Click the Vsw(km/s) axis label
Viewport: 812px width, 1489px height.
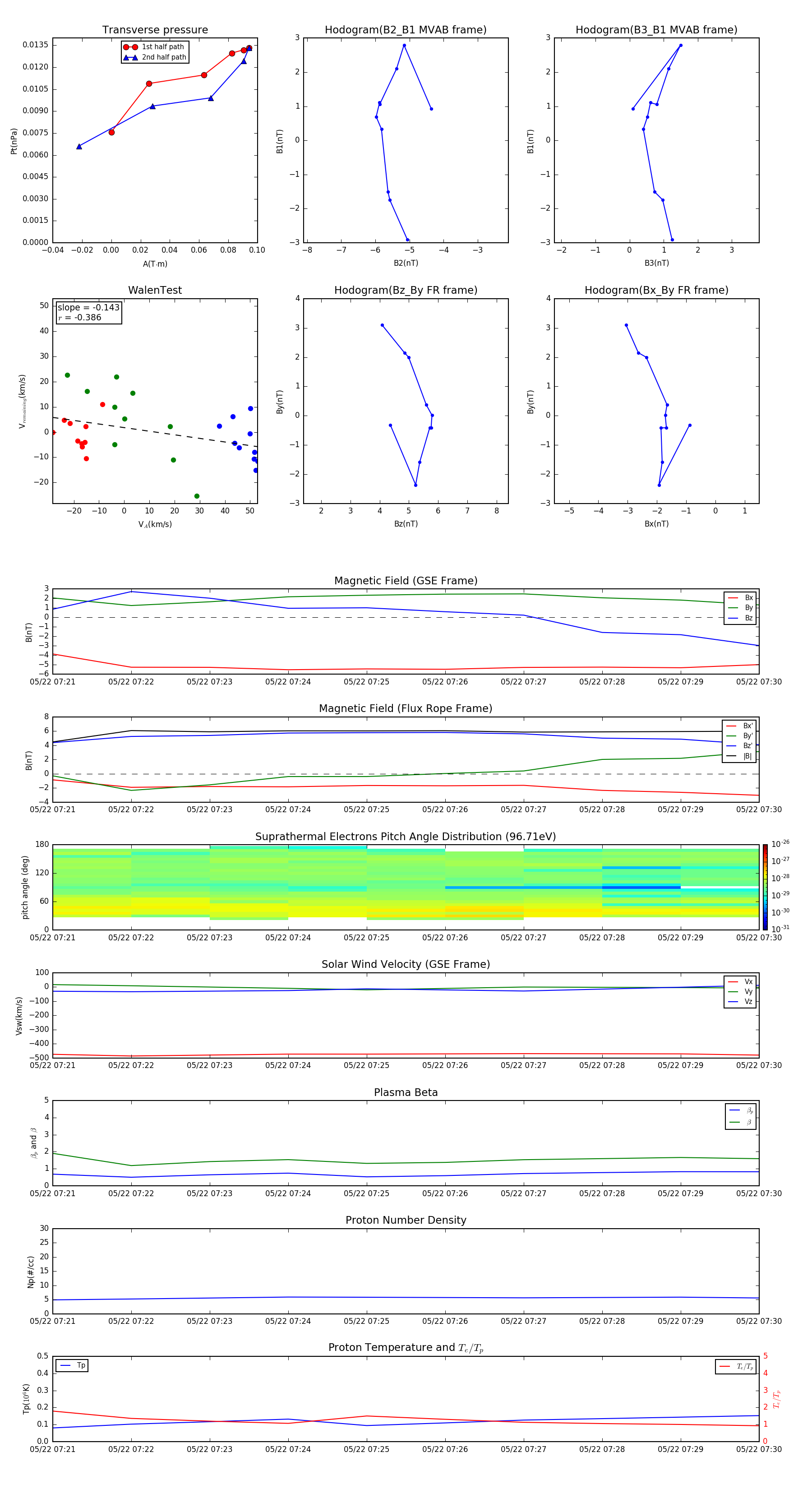[19, 1016]
